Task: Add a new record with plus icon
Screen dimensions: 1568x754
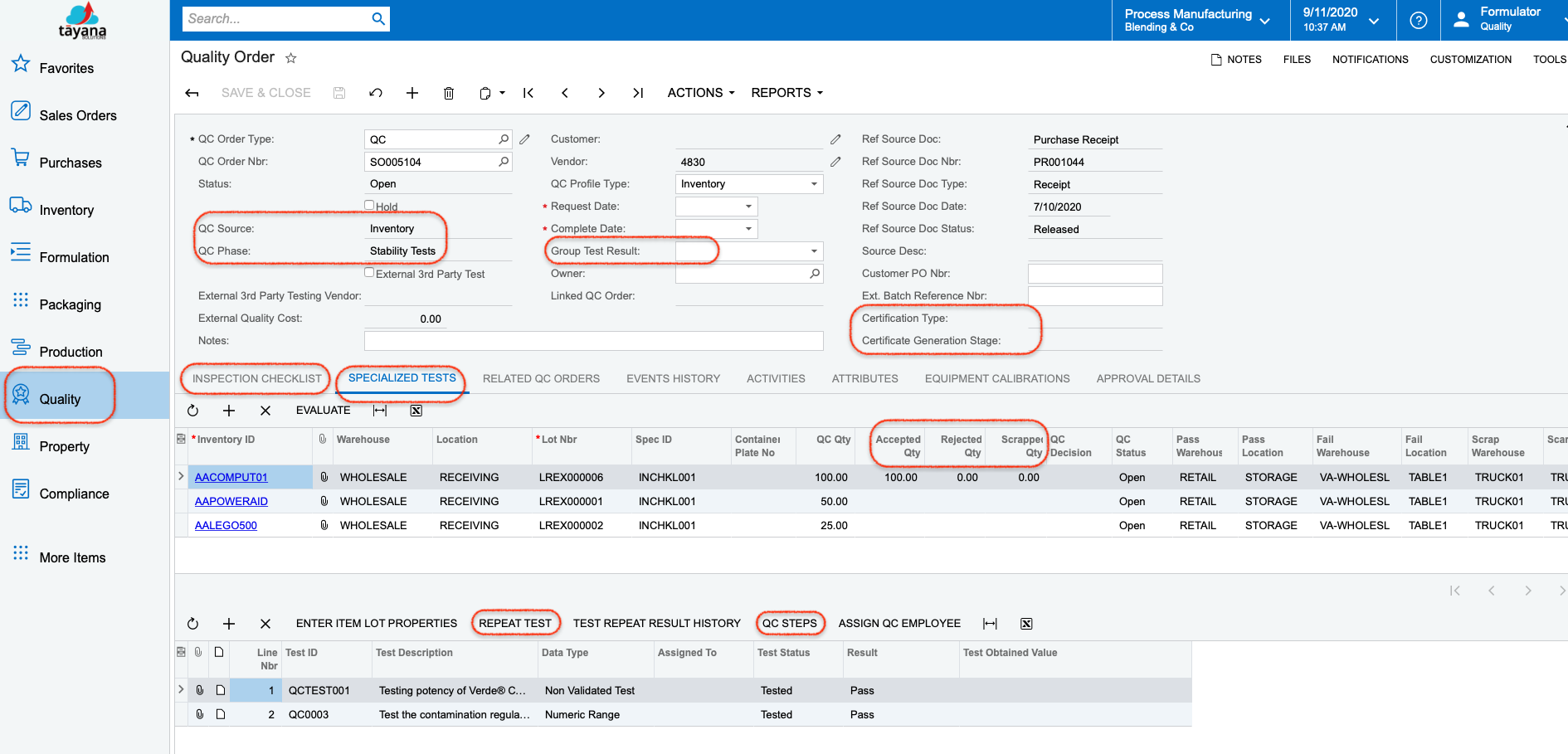Action: (412, 93)
